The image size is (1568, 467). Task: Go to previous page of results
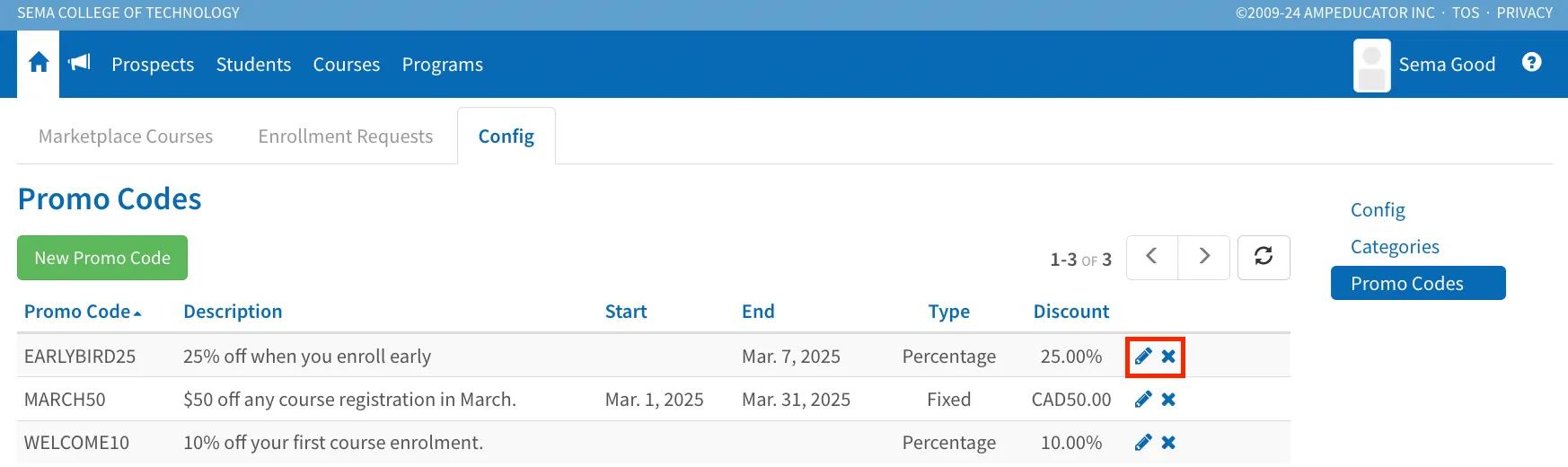click(1151, 257)
